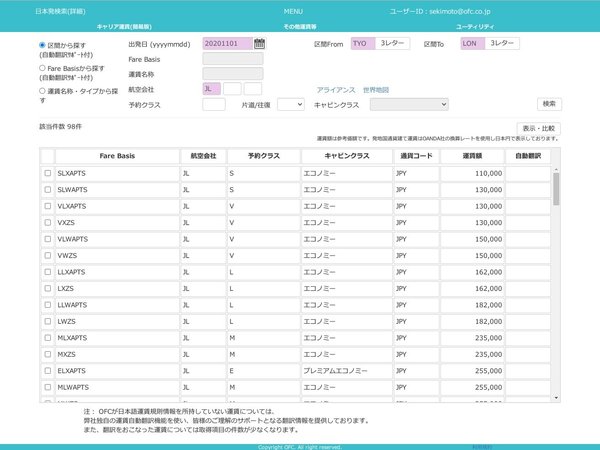Click the SLXAPTS fare basis cell
600x450 pixels.
click(x=117, y=173)
